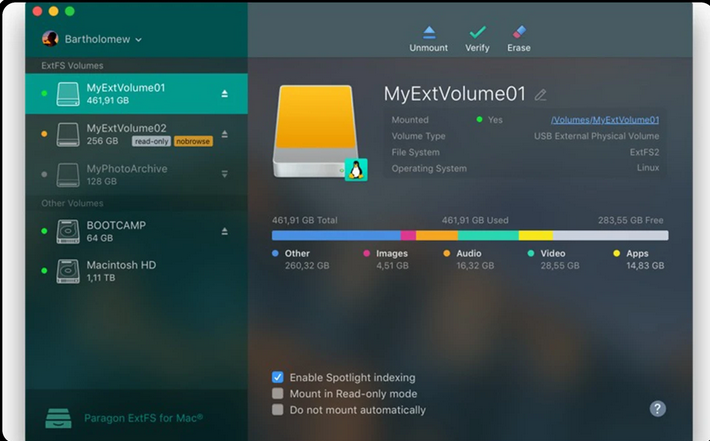Viewport: 710px width, 441px height.
Task: Click the read-only badge on MyExtVolume02
Action: pos(151,141)
